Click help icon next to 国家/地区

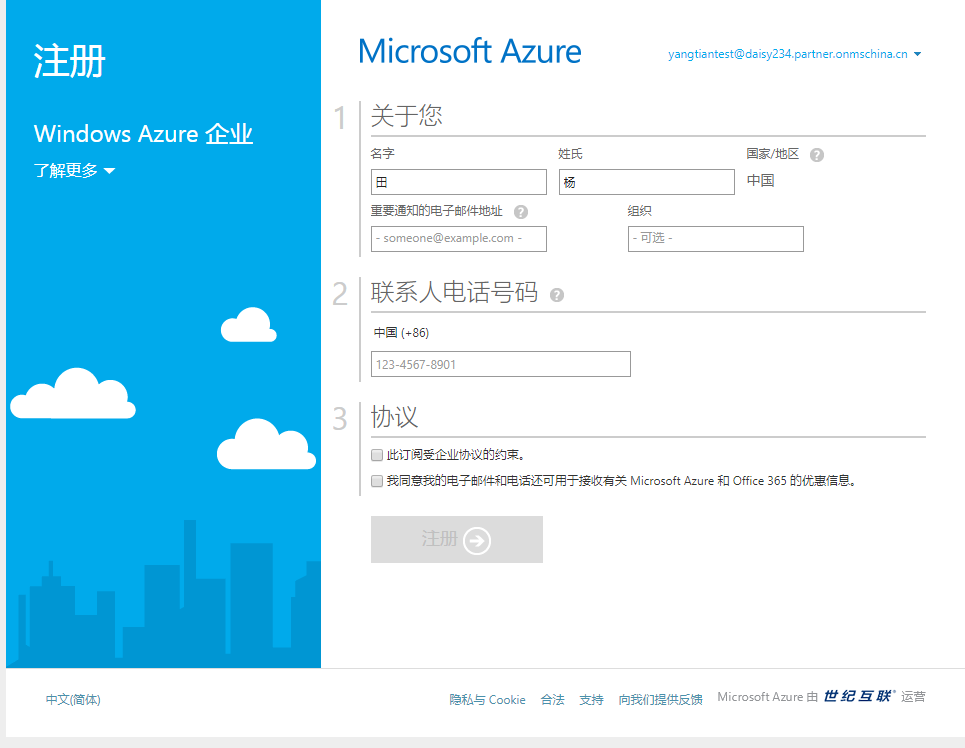coord(817,155)
